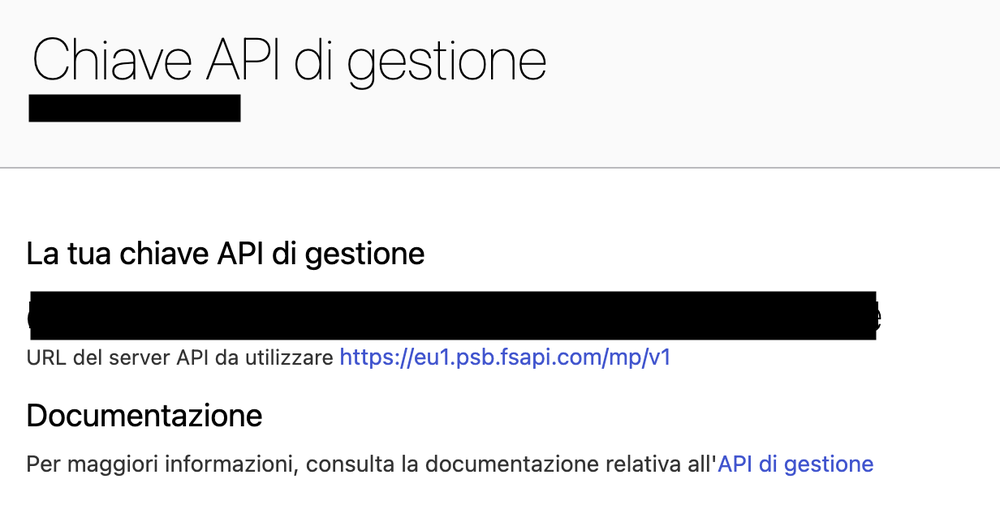Screen dimensions: 1000x509
Task: Click the word "consulta" in the documentation sentence
Action: click(x=348, y=464)
